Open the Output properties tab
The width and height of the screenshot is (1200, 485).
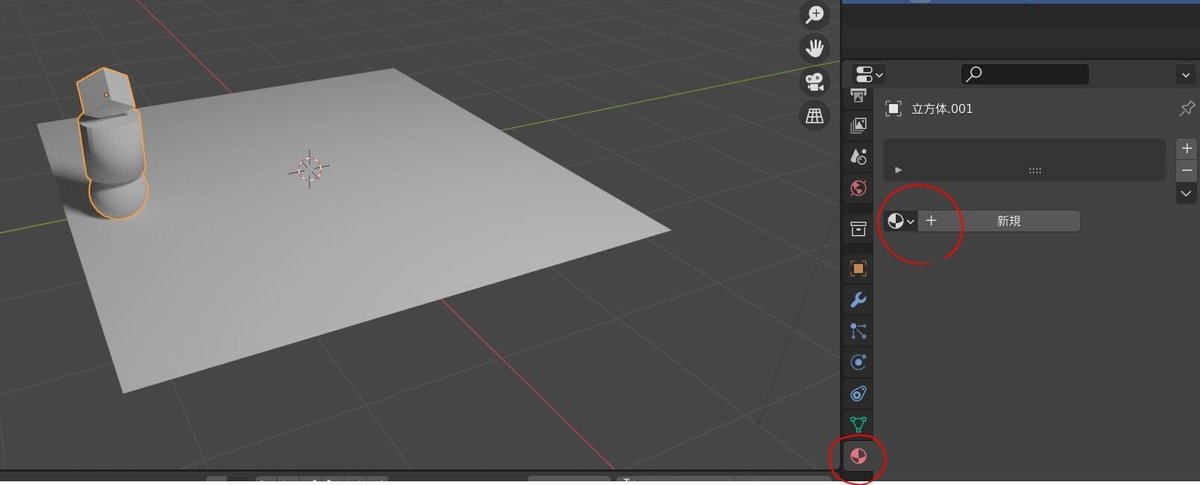(x=858, y=96)
